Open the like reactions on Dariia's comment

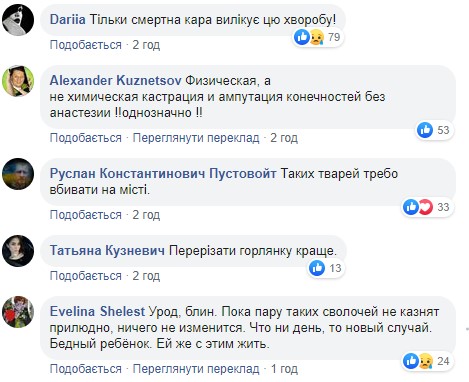coord(302,37)
